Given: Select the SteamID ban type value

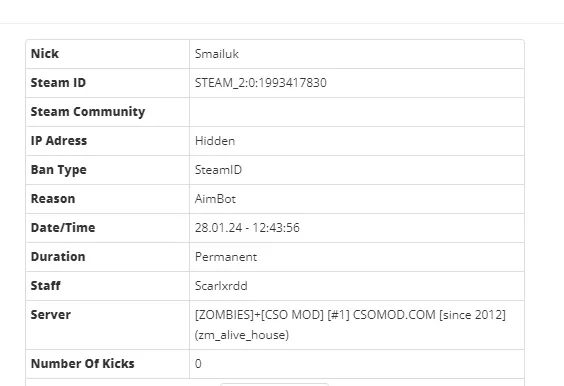Looking at the screenshot, I should 218,170.
